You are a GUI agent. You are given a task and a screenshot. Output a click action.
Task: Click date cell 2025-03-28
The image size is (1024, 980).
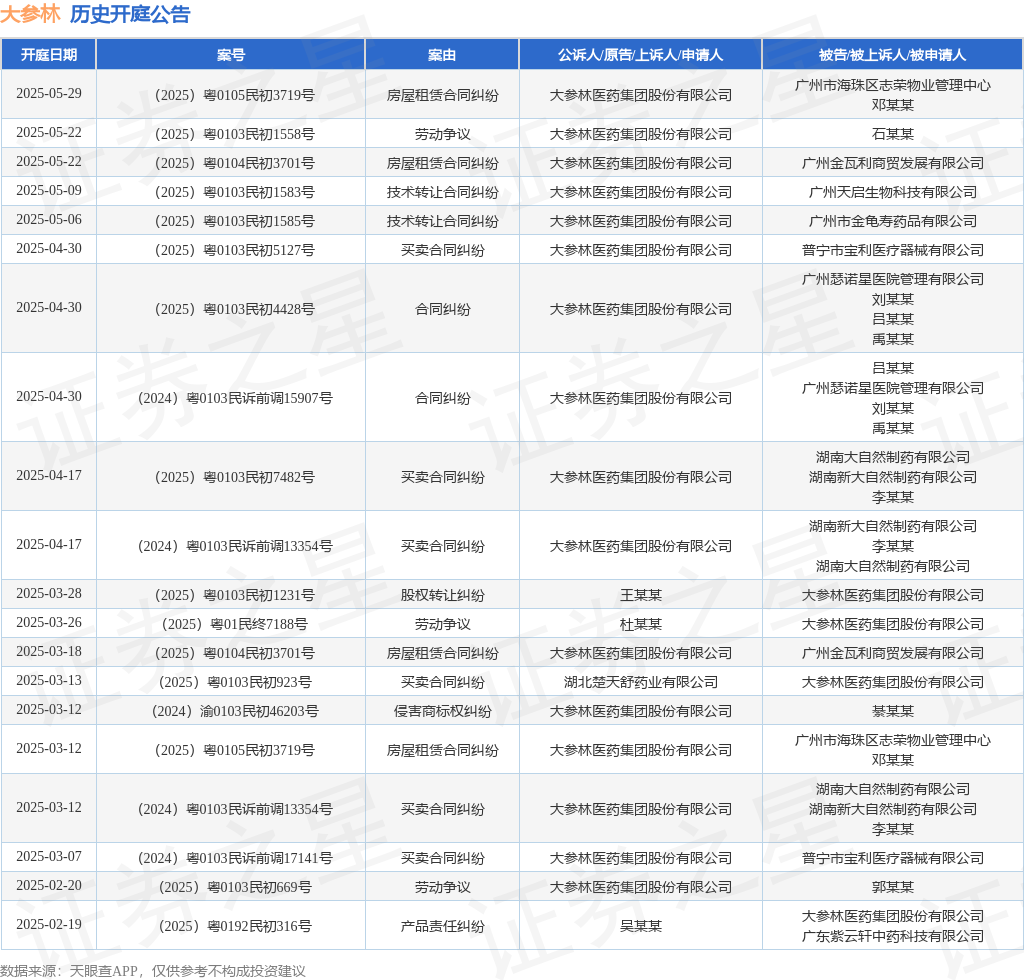(49, 593)
